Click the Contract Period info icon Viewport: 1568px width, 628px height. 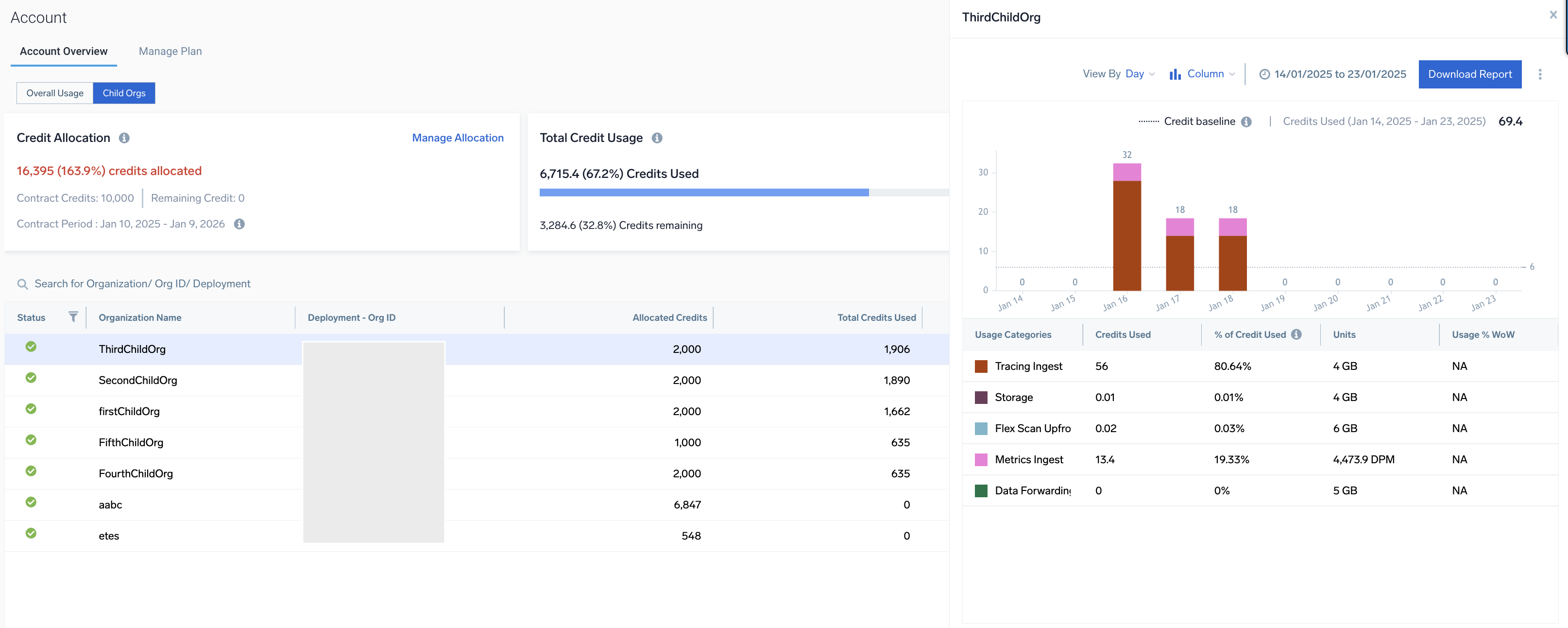tap(239, 224)
